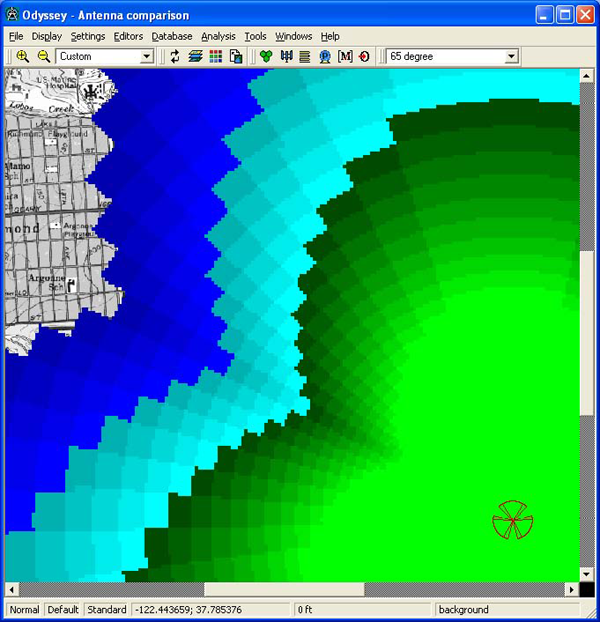Open the Database menu

(172, 36)
